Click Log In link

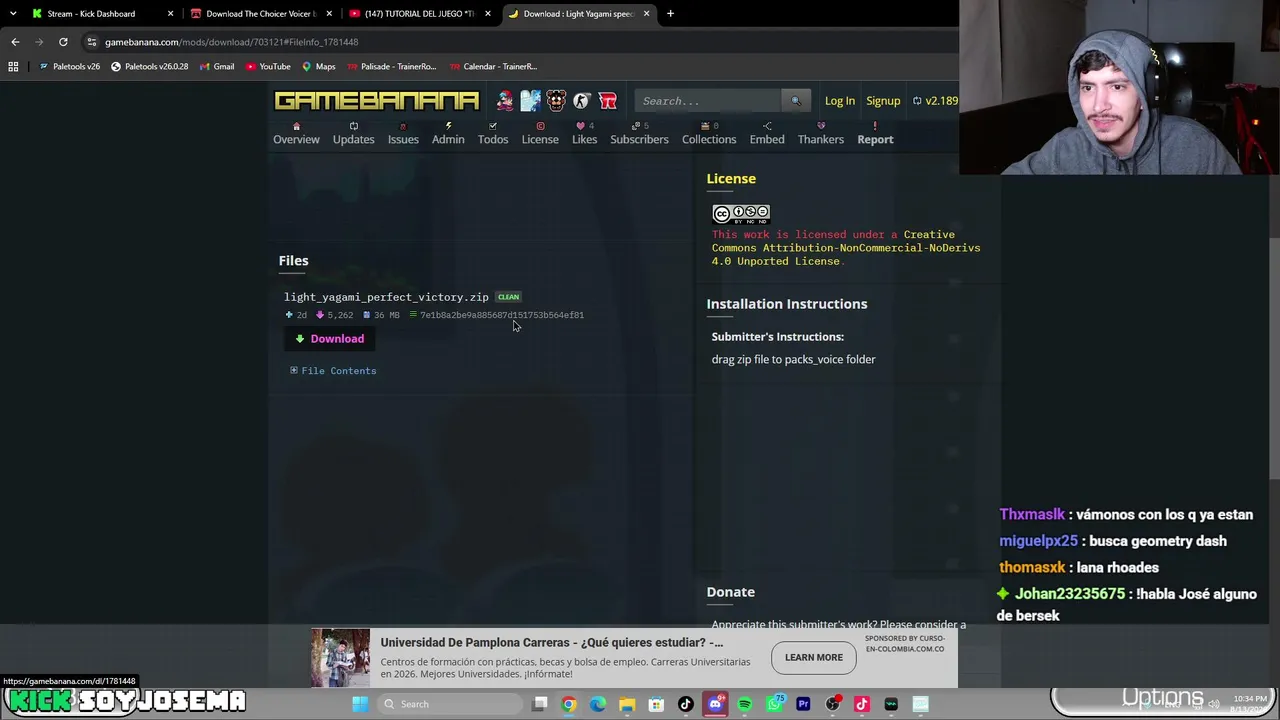coord(840,101)
